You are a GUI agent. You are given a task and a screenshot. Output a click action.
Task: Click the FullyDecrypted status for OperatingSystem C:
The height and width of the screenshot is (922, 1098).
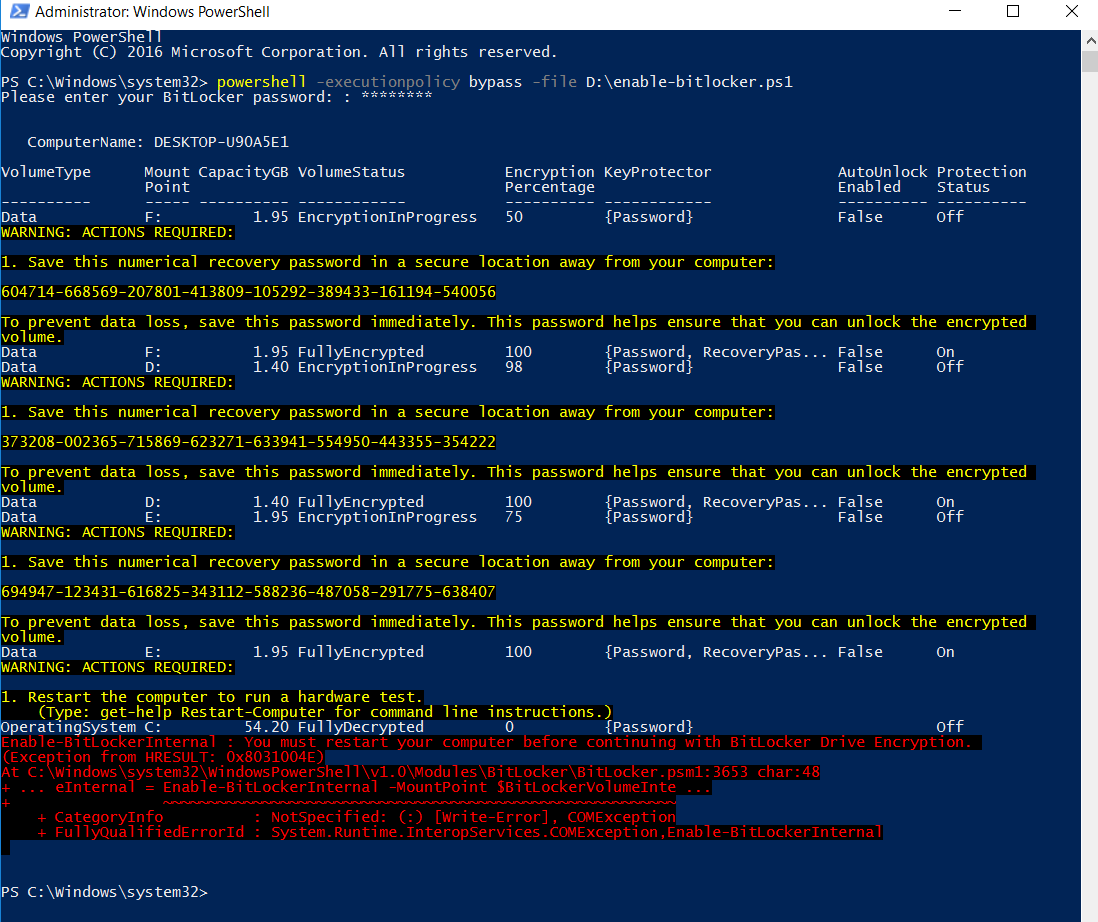pos(360,727)
